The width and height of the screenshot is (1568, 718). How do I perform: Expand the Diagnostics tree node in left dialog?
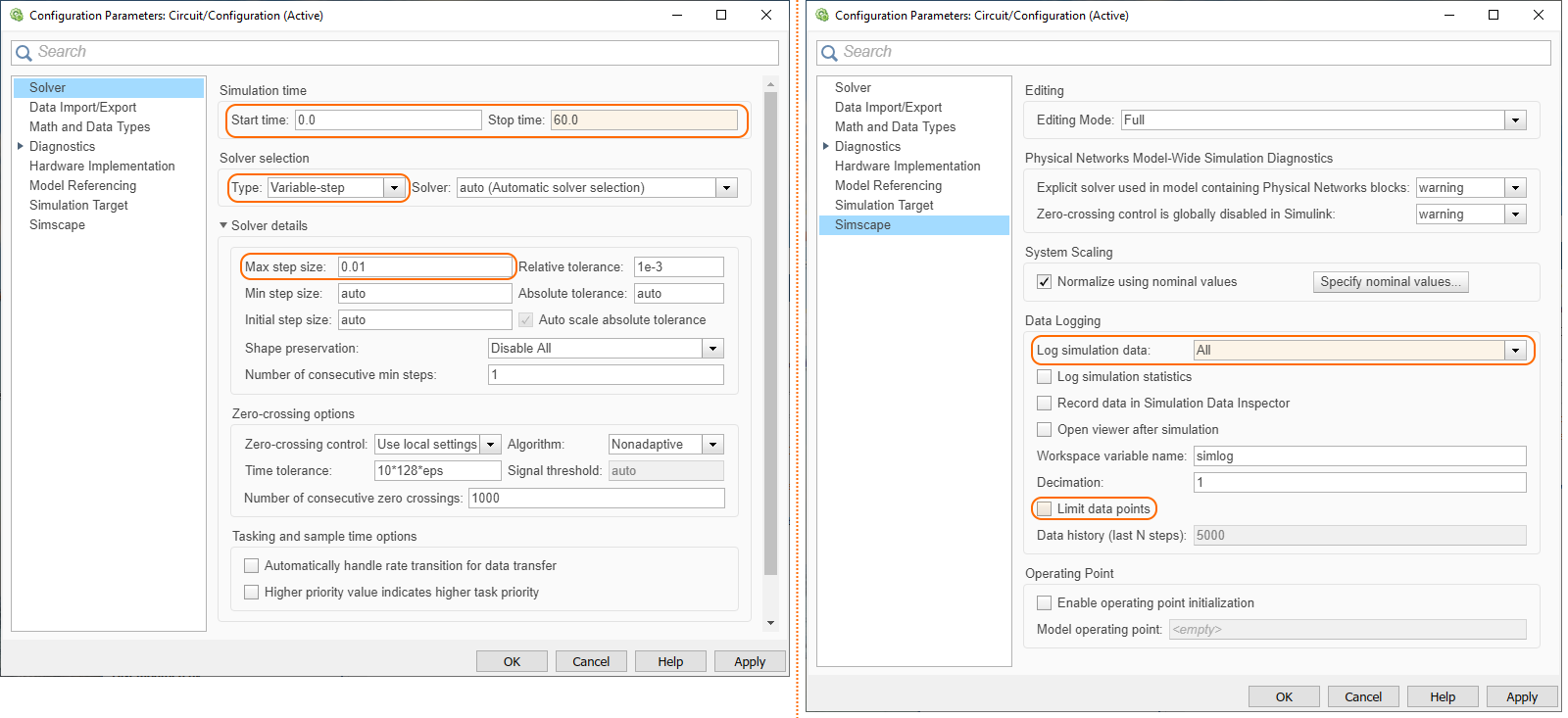click(x=21, y=146)
